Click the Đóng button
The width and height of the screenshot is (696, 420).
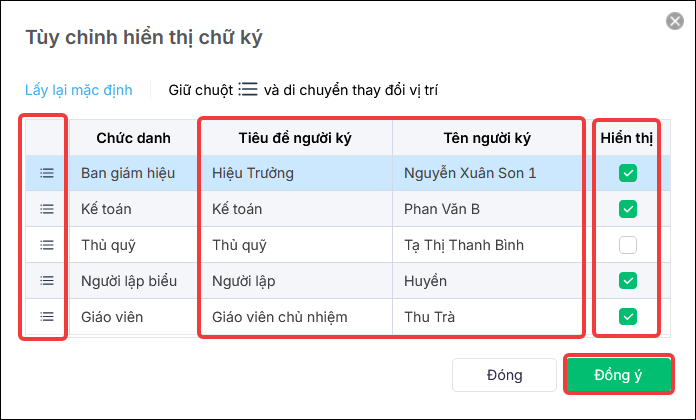[504, 375]
